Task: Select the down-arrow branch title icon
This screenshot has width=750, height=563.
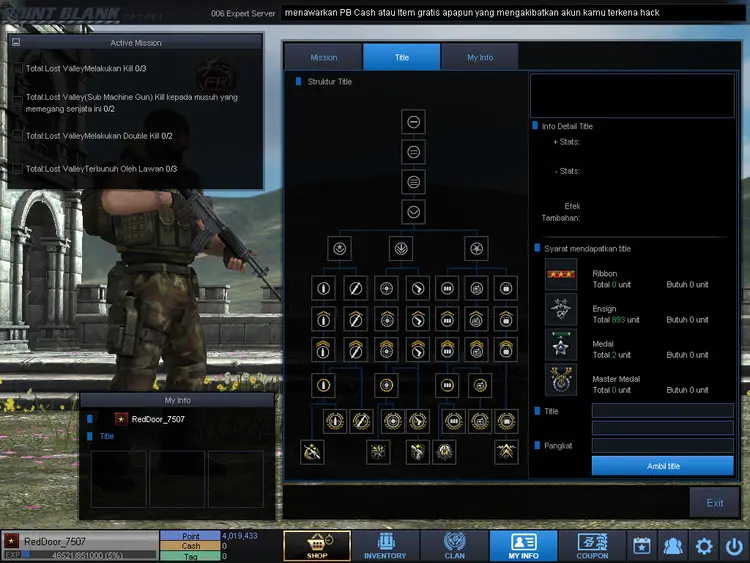Action: pyautogui.click(x=401, y=248)
